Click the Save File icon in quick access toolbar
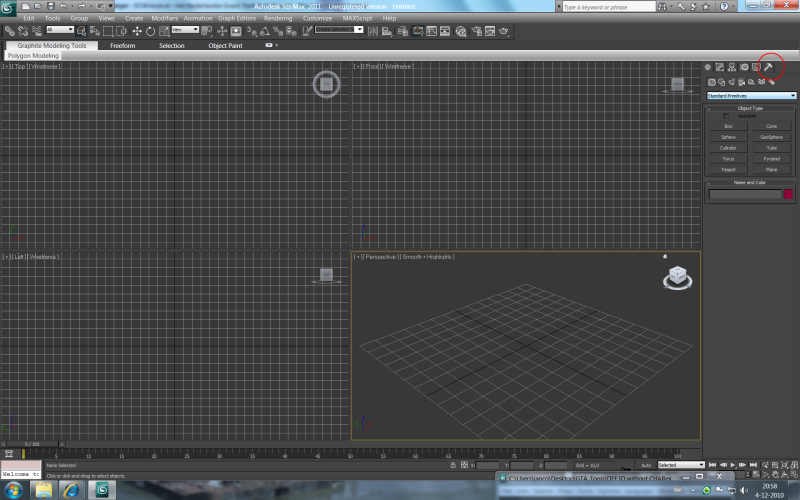The width and height of the screenshot is (800, 500). (51, 6)
